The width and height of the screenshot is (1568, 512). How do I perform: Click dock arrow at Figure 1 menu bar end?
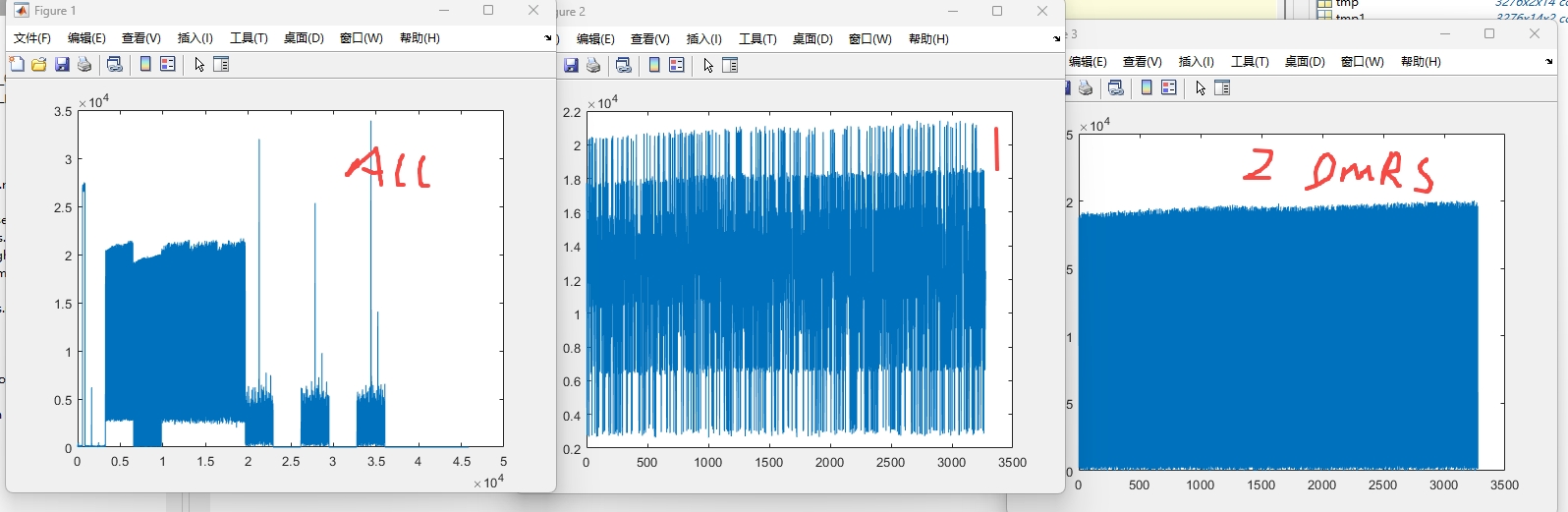click(x=547, y=37)
